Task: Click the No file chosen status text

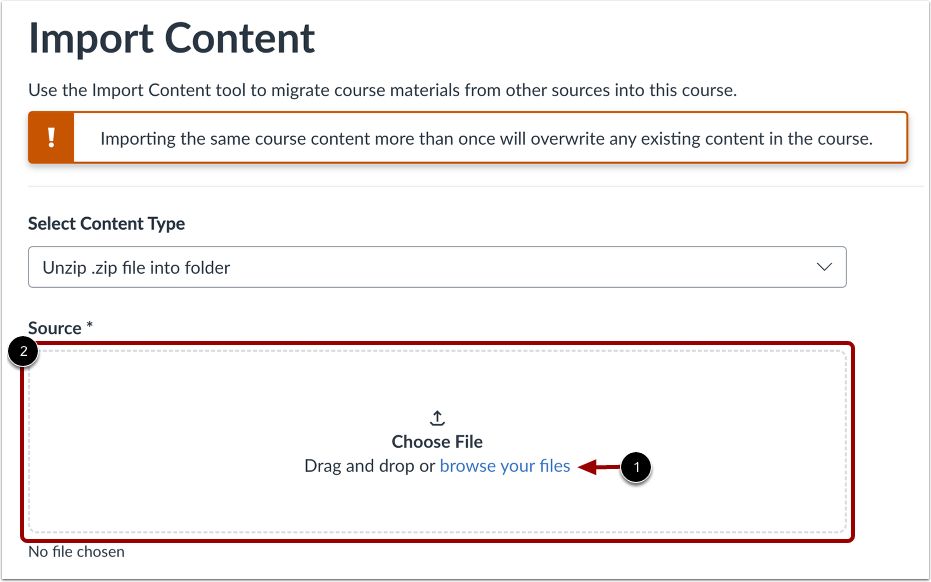Action: (77, 551)
